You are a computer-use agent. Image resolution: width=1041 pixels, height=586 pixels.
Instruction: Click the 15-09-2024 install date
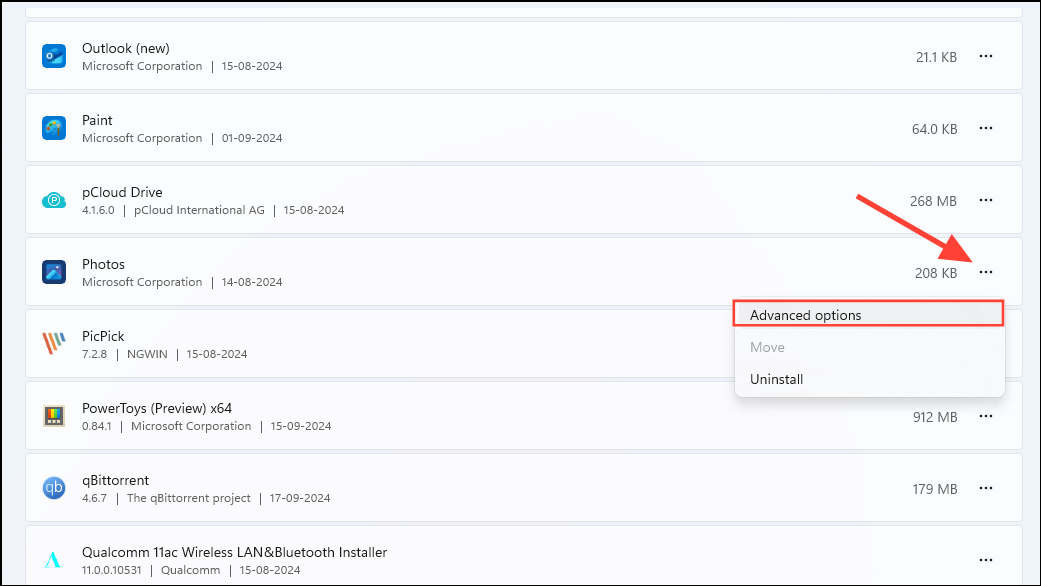300,427
